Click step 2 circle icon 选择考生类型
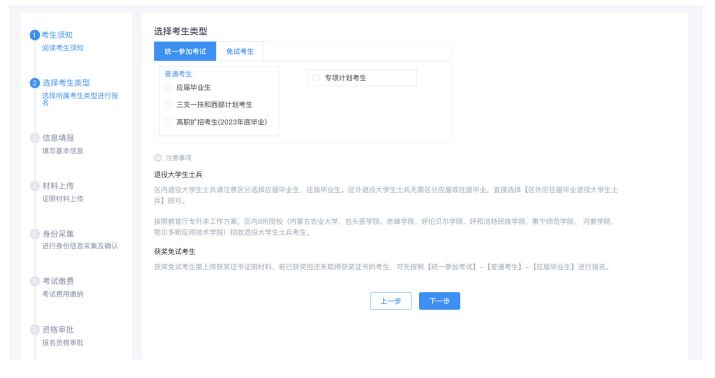 click(x=35, y=83)
